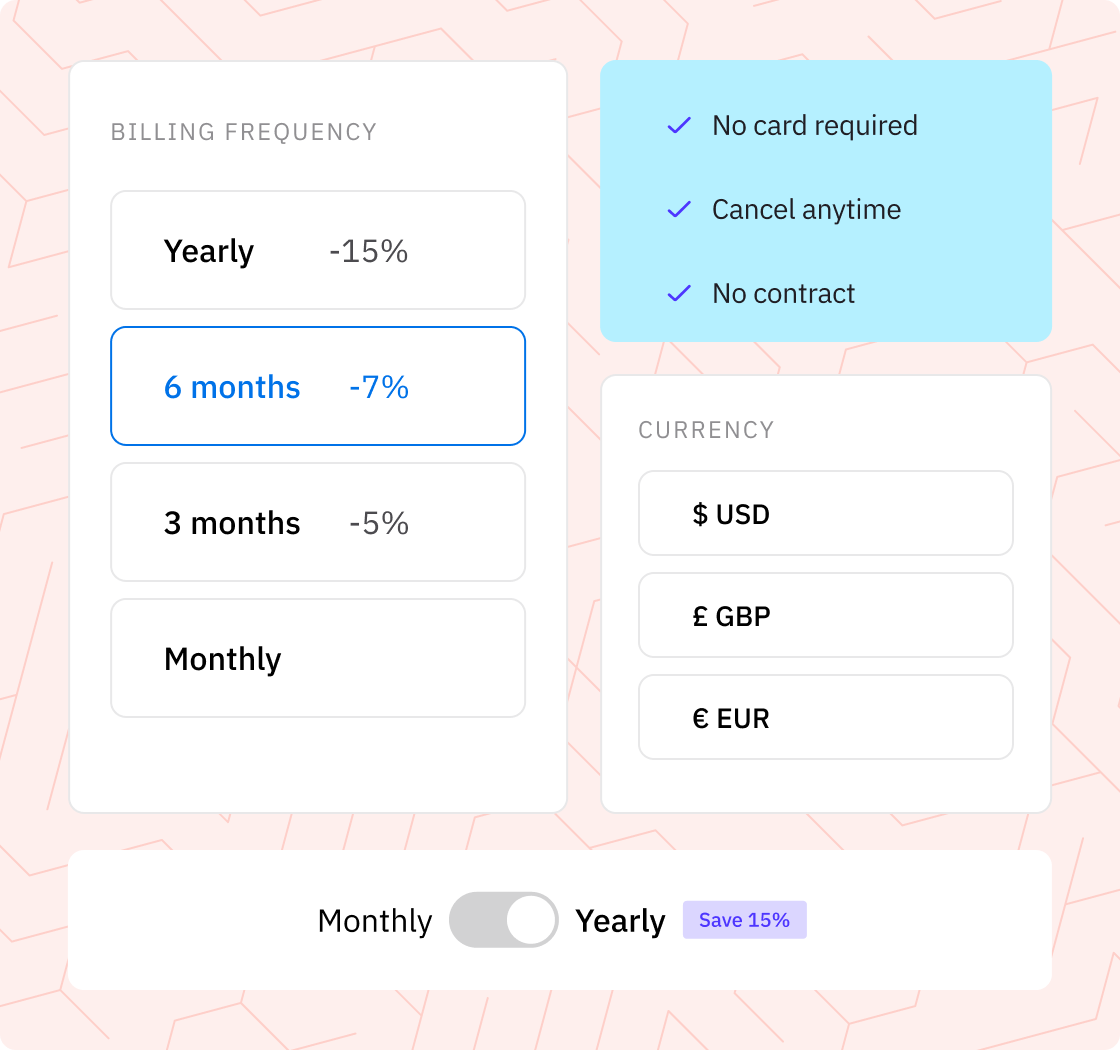
Task: Choose the 3 months billing plan
Action: click(318, 522)
